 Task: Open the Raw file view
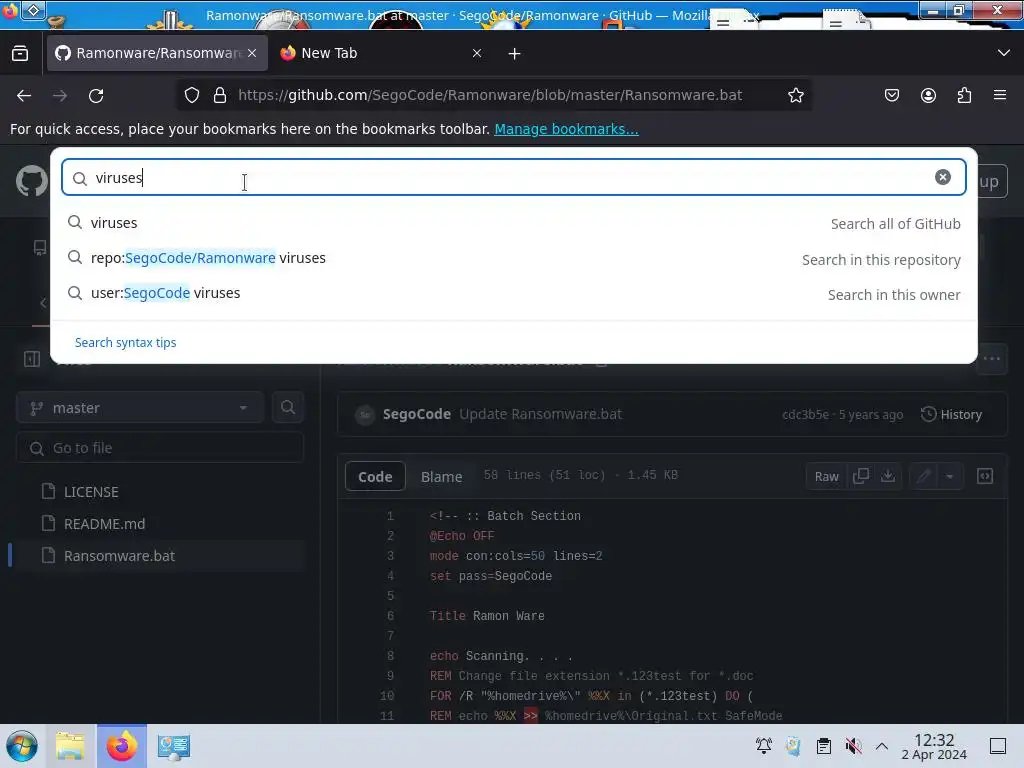(x=826, y=477)
